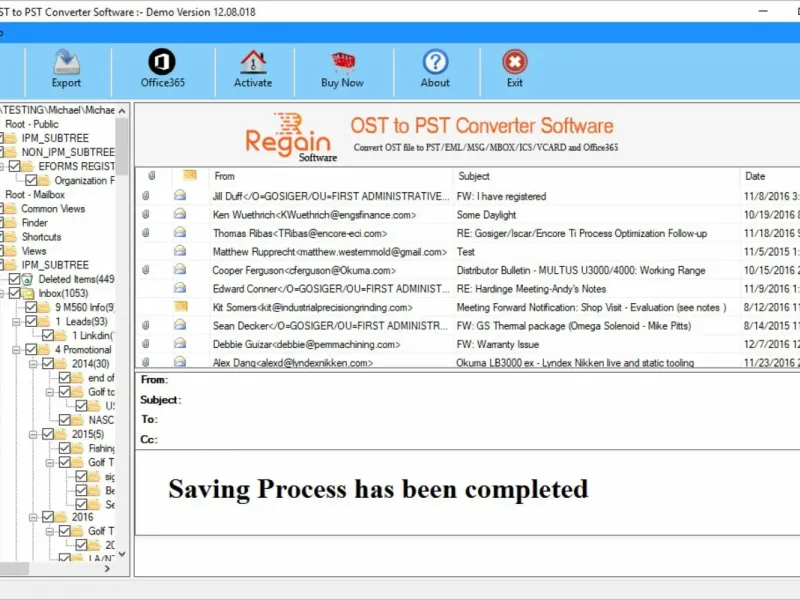Click attachment clip in Thomas Ribas row
Screen dimensions: 800x600
click(145, 233)
